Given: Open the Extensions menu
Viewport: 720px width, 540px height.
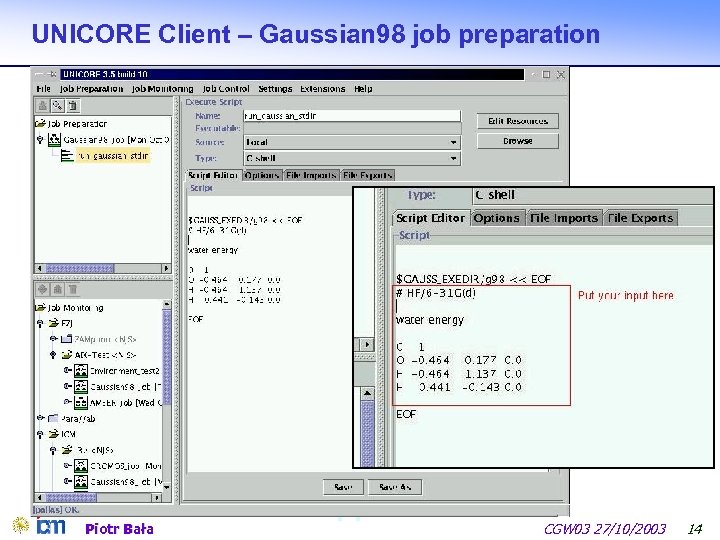Looking at the screenshot, I should click(x=323, y=89).
